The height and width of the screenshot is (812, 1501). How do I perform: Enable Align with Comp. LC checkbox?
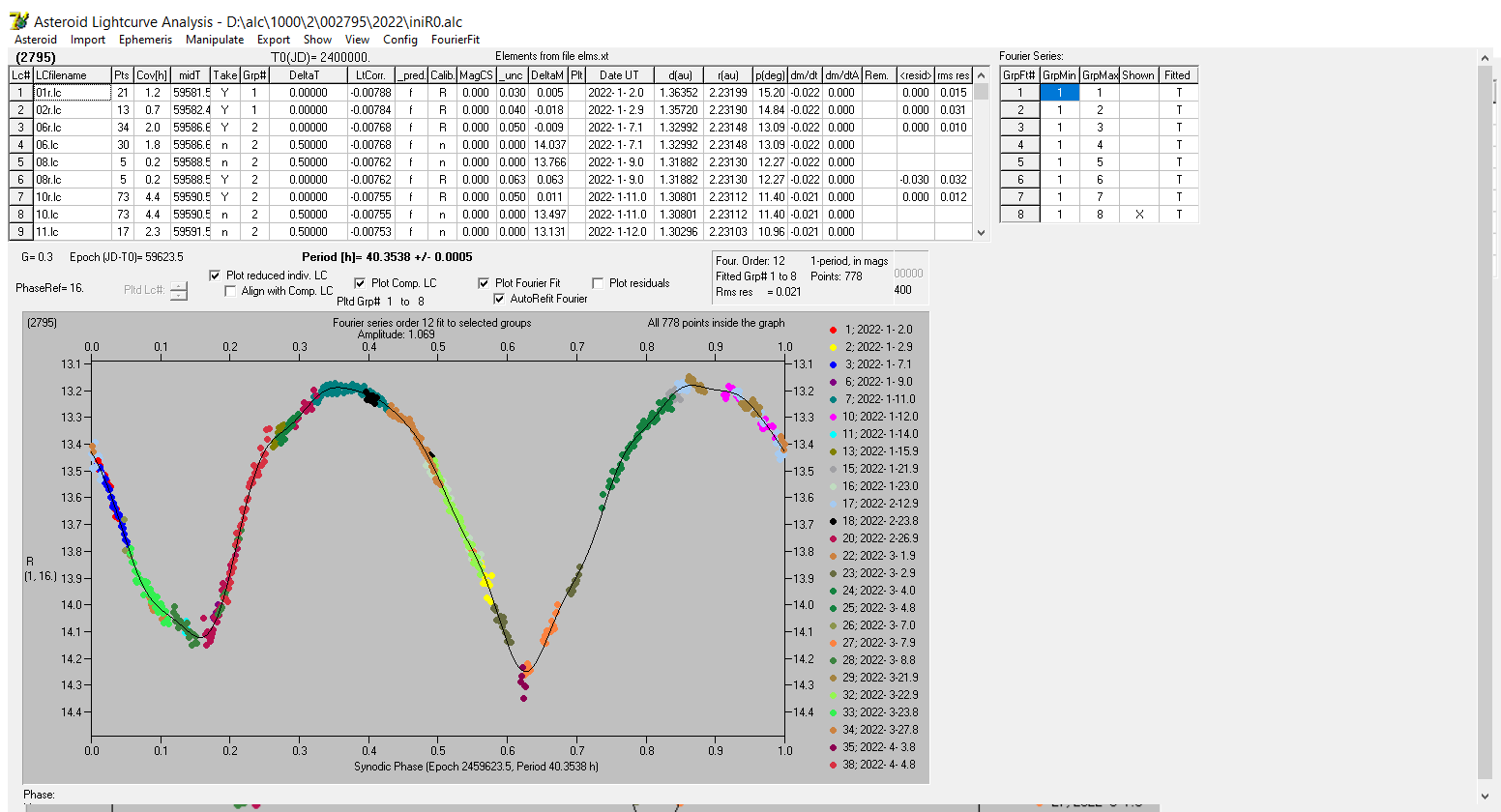tap(230, 291)
